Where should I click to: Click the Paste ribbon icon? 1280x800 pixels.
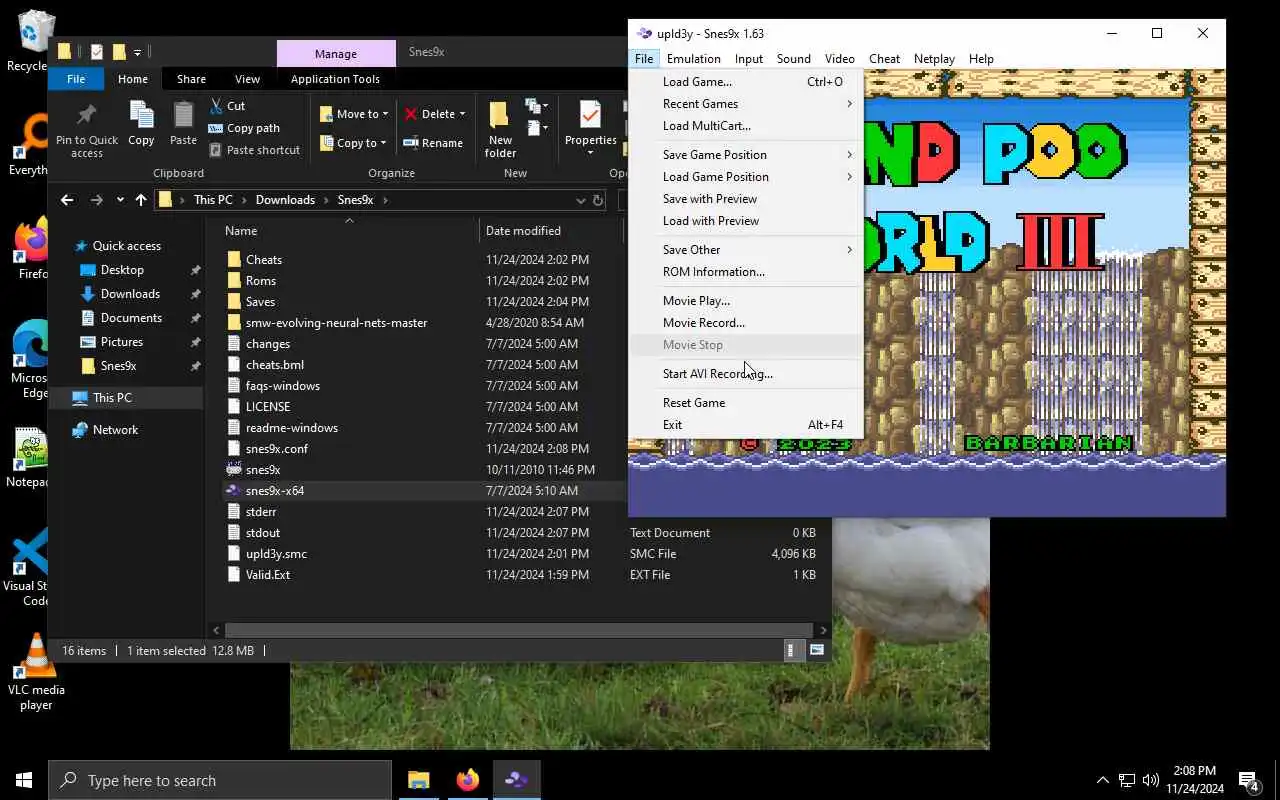[183, 115]
